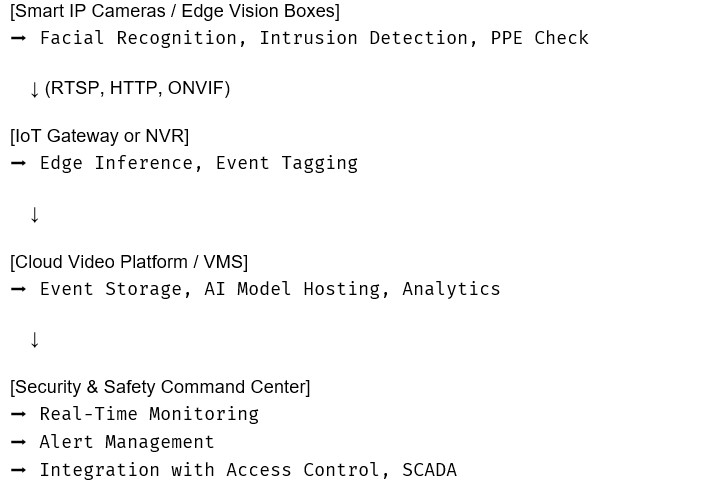The height and width of the screenshot is (502, 728).
Task: Click on the words Event Tagging
Action: [287, 164]
